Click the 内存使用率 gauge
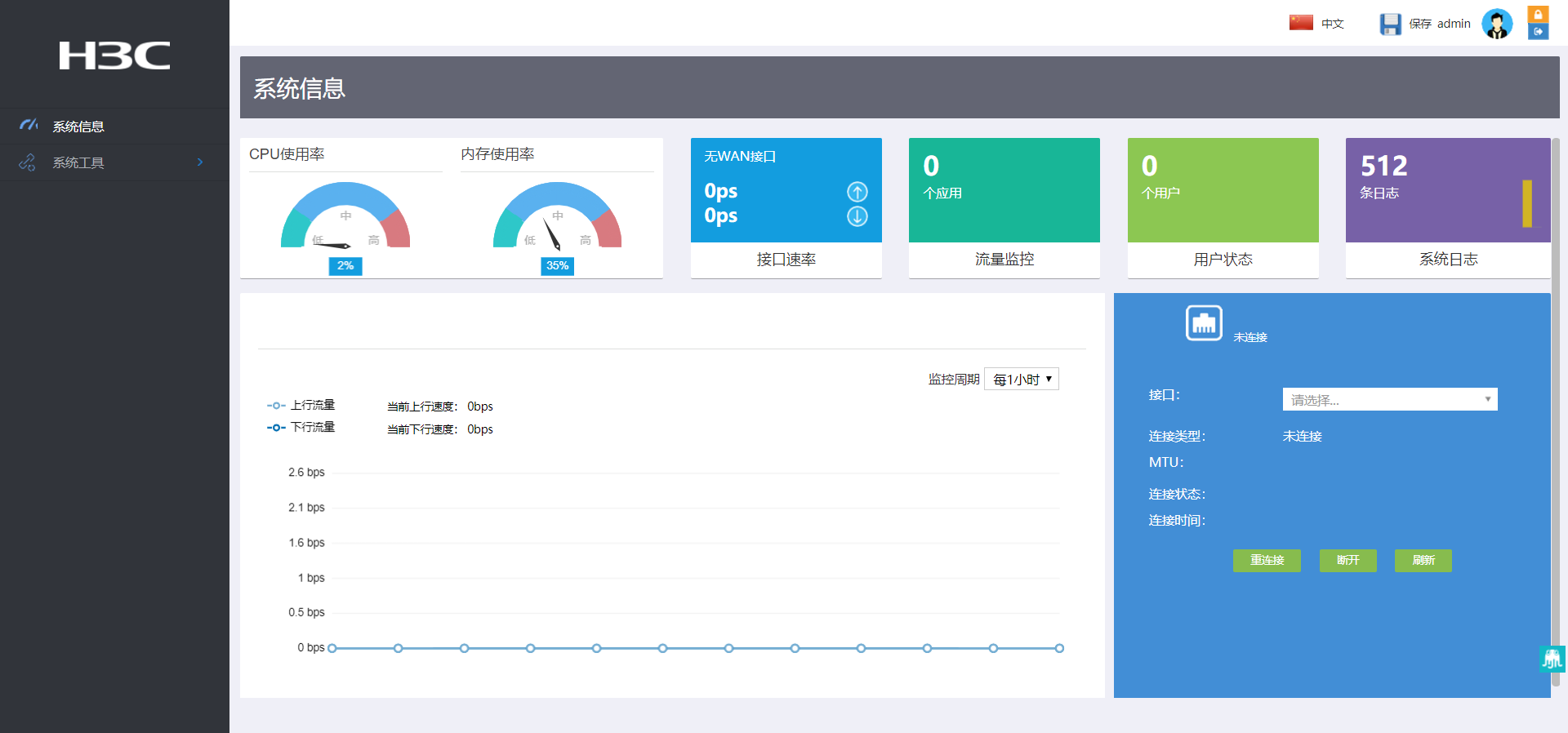 coord(557,215)
